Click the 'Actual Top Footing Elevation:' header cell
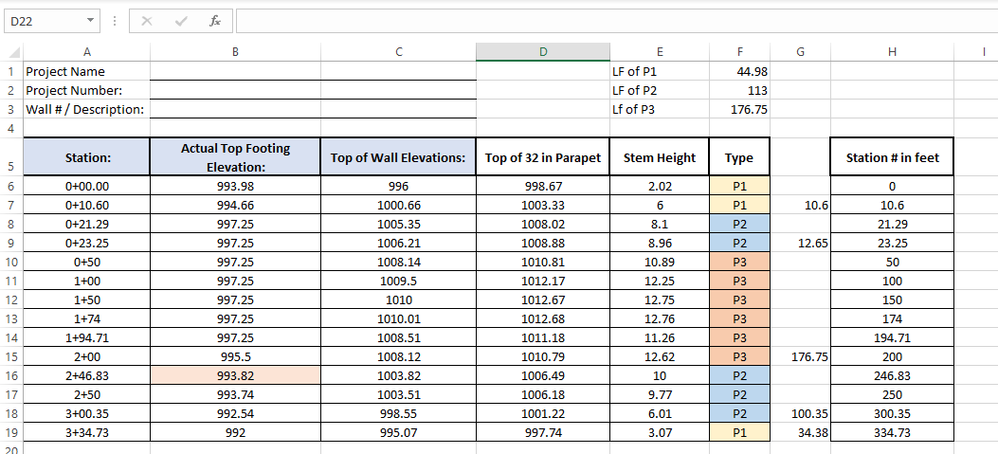The width and height of the screenshot is (998, 454). [235, 157]
